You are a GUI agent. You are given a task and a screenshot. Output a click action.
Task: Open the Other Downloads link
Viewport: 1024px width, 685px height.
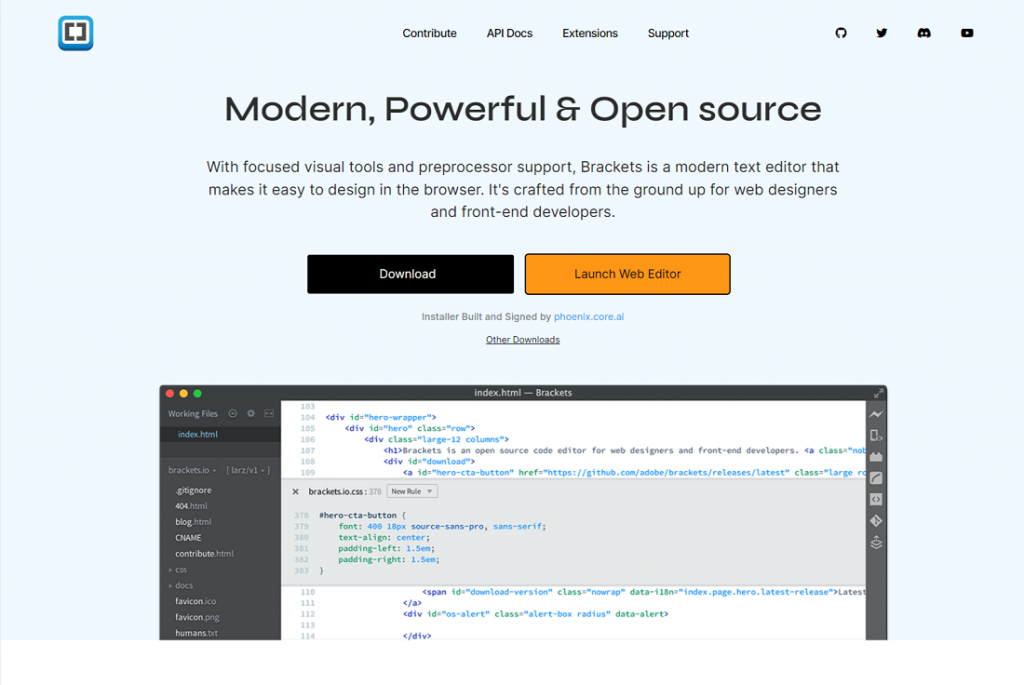(x=522, y=340)
